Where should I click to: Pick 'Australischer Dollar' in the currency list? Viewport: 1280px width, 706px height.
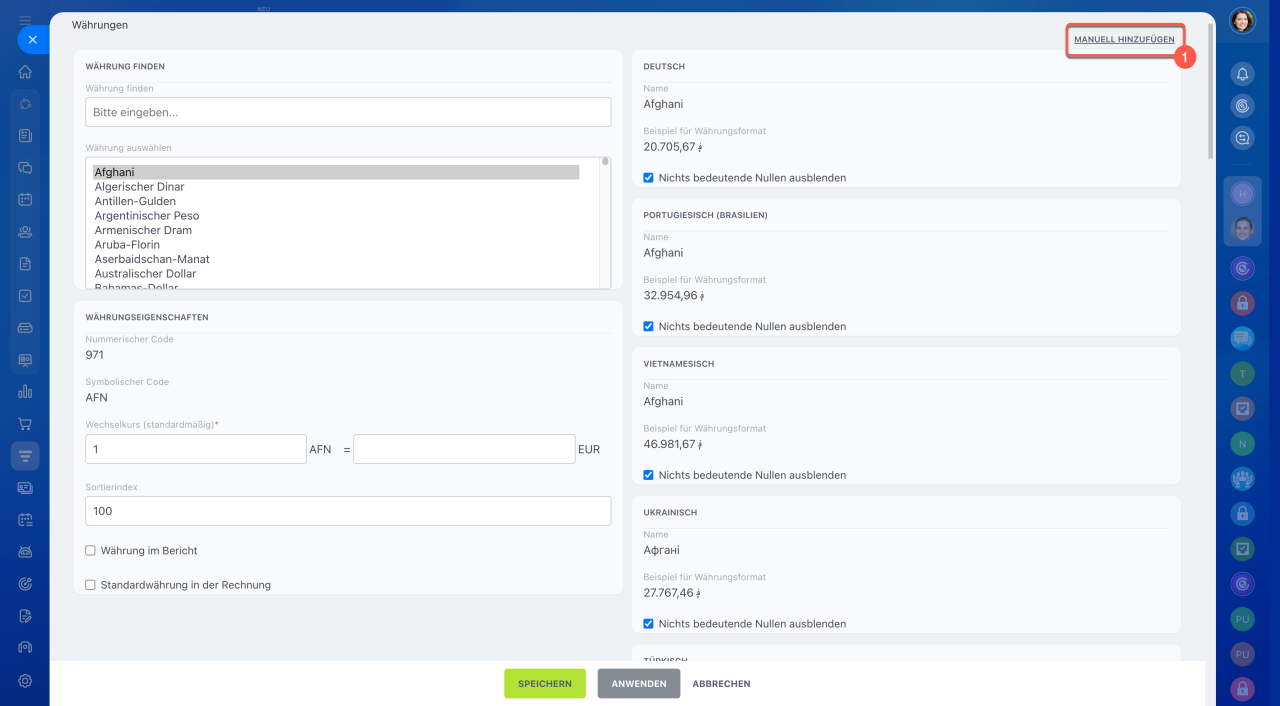click(145, 273)
